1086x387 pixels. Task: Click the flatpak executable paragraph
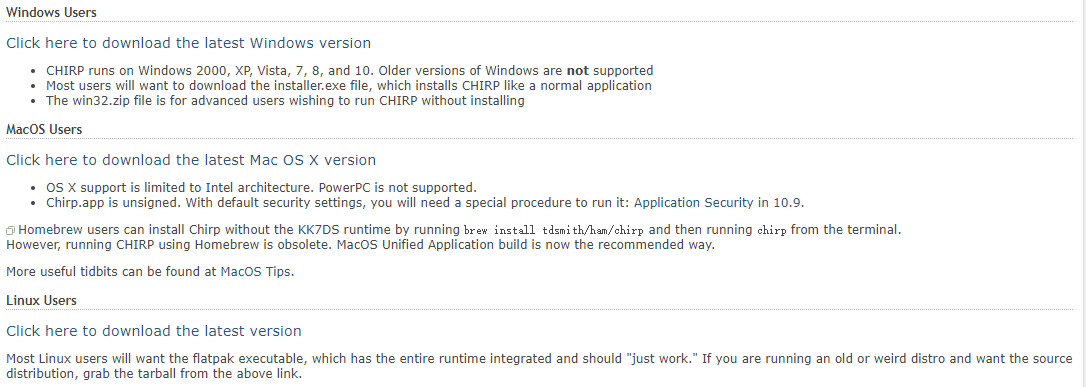pos(539,367)
